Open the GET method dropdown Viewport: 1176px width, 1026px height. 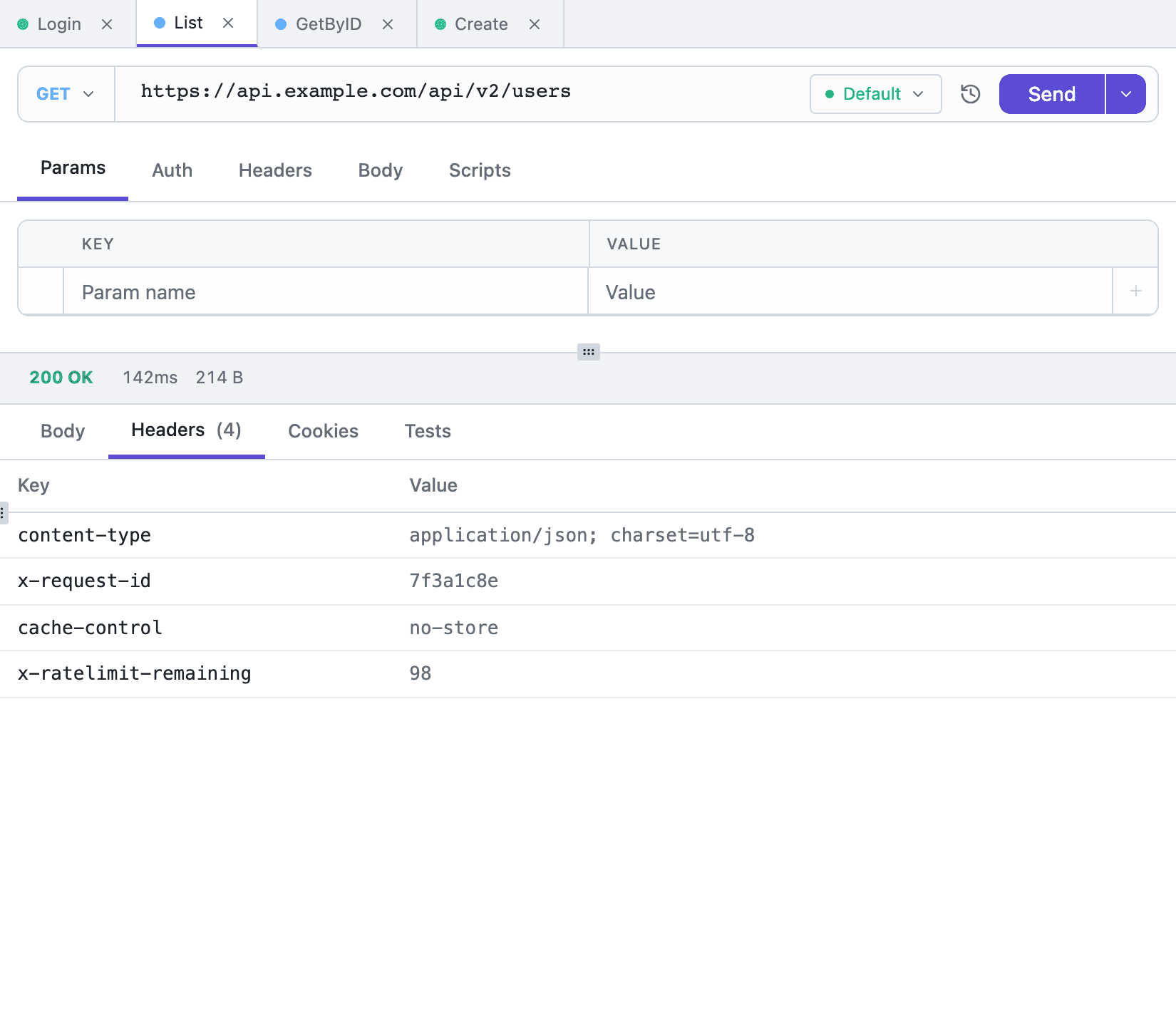pos(66,94)
